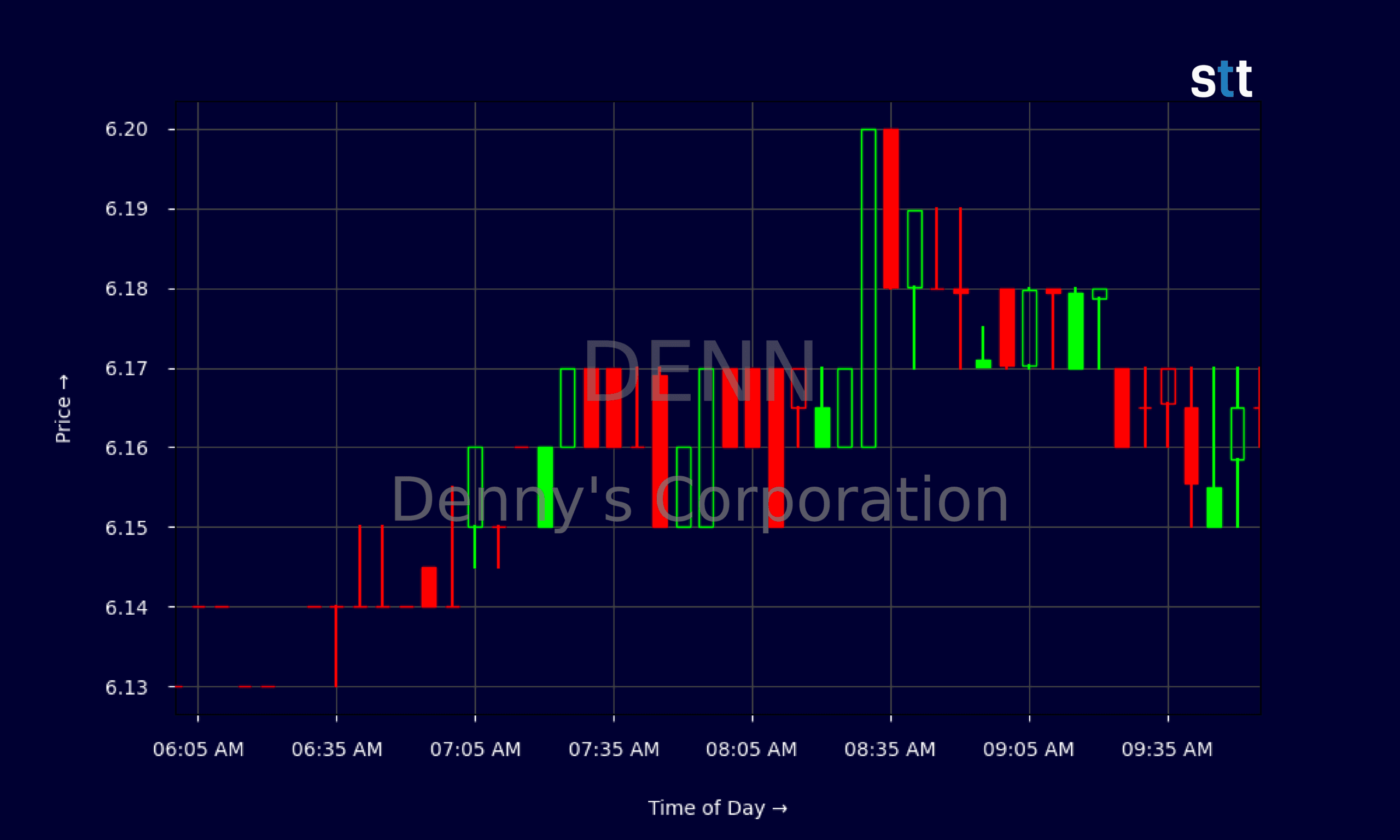Click the 08:35 AM time axis label

tap(890, 749)
